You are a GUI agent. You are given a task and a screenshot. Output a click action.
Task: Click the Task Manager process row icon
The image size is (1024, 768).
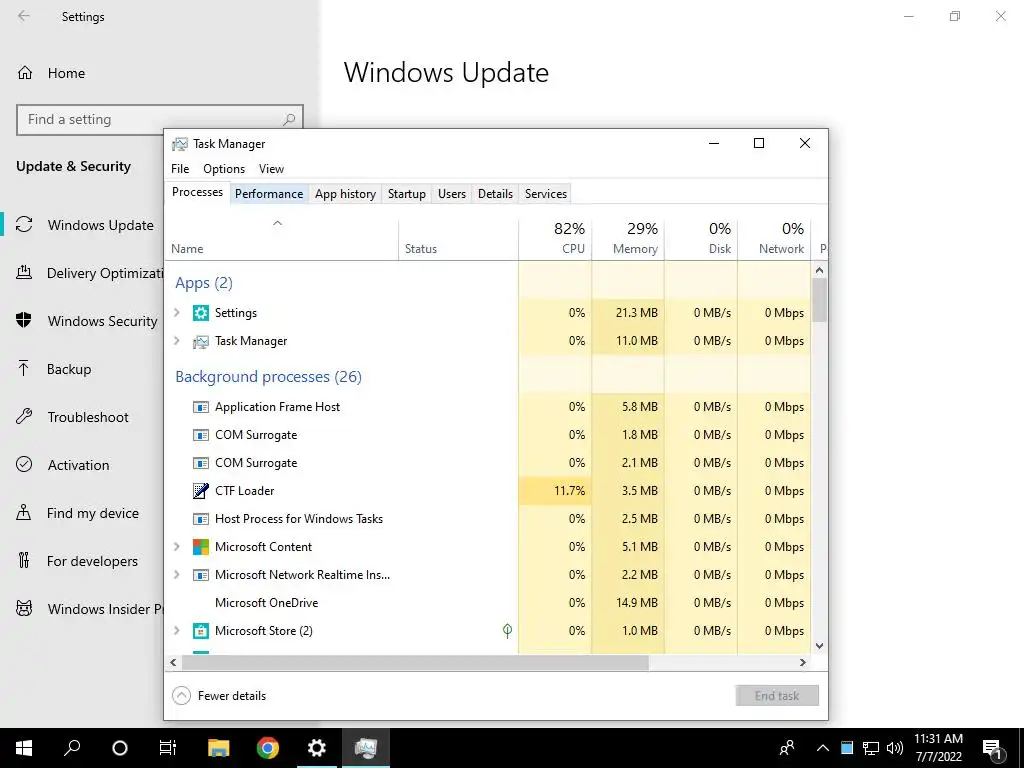click(200, 341)
